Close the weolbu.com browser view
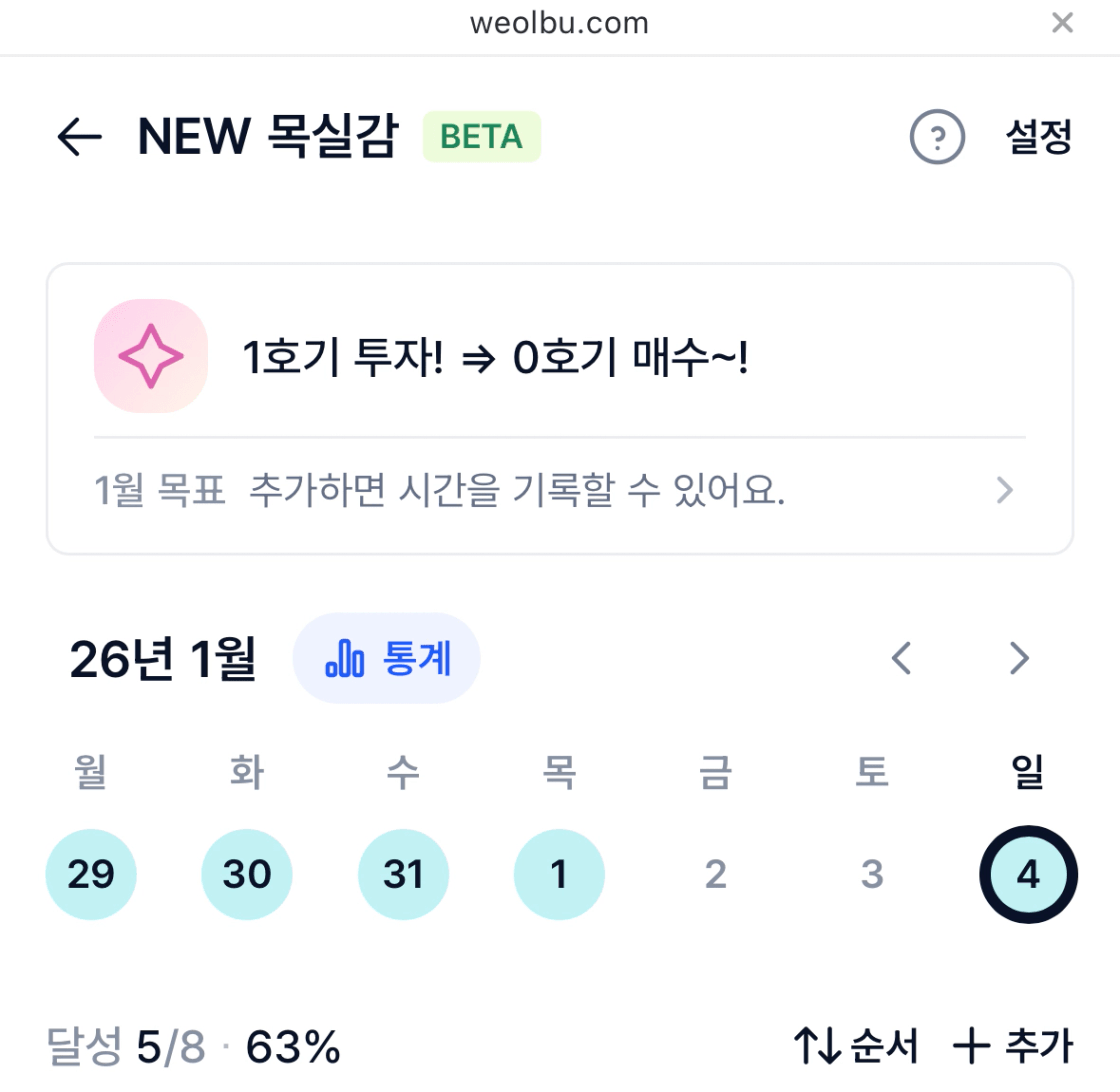Image resolution: width=1120 pixels, height=1092 pixels. tap(1062, 23)
